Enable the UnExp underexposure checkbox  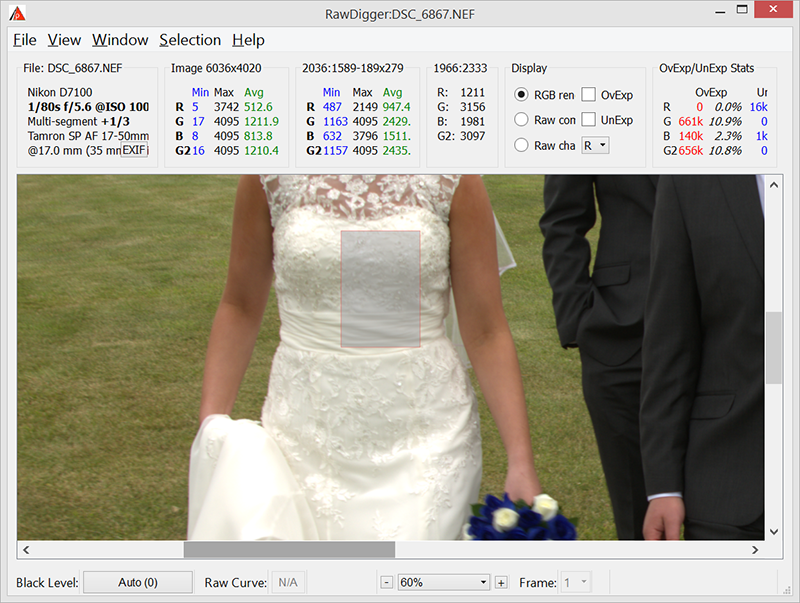coord(589,120)
